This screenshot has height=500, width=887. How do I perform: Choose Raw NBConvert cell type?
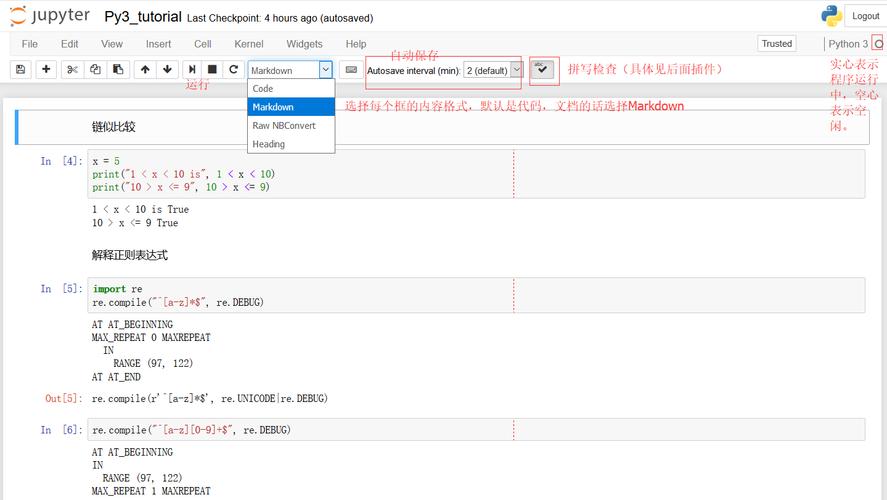[x=291, y=126]
